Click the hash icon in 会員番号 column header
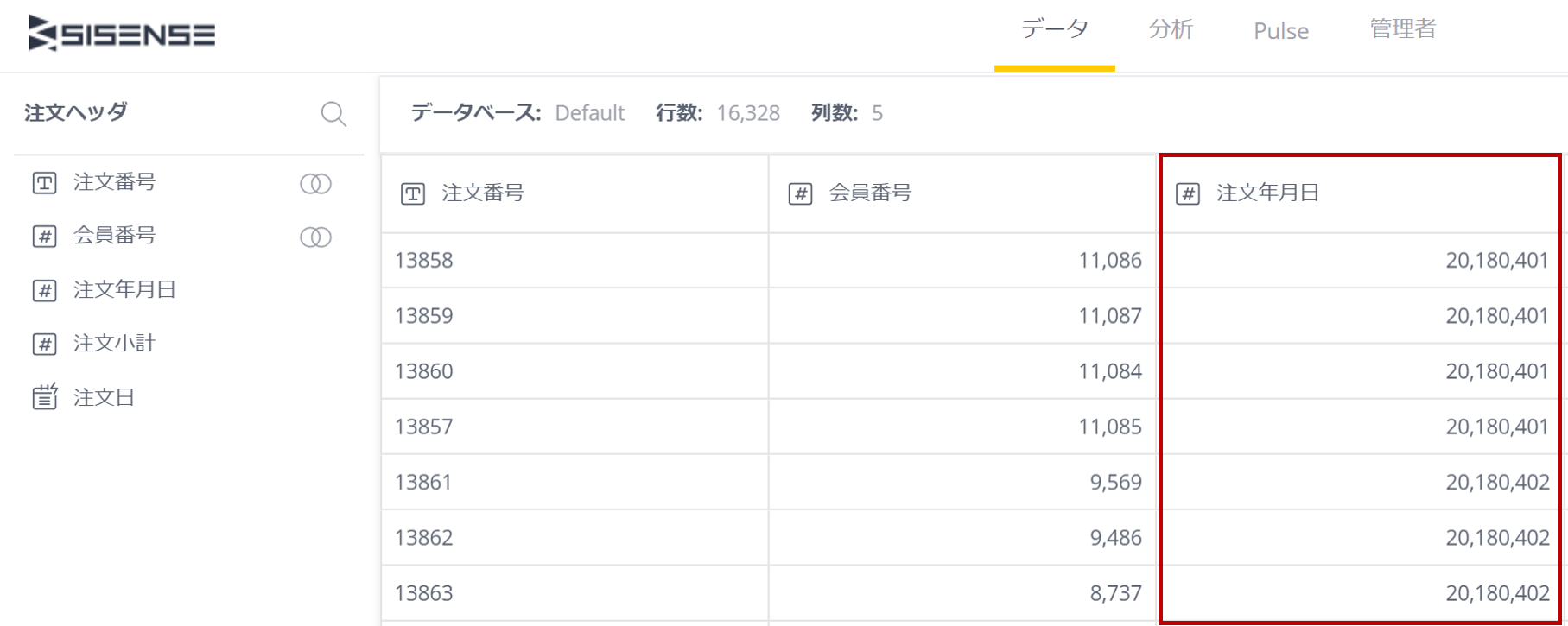 tap(800, 193)
